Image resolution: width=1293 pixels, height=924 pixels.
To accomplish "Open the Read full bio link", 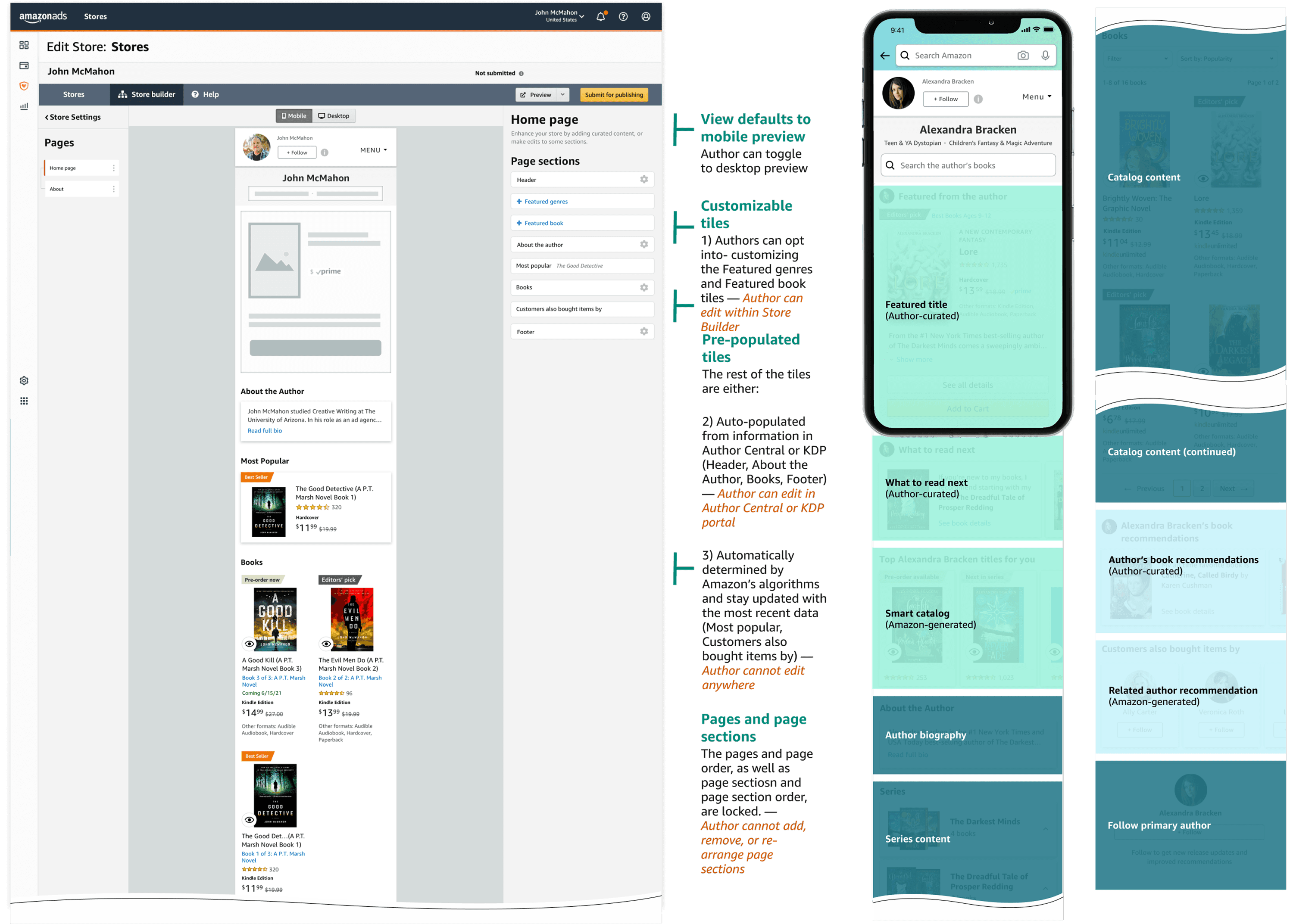I will click(265, 431).
